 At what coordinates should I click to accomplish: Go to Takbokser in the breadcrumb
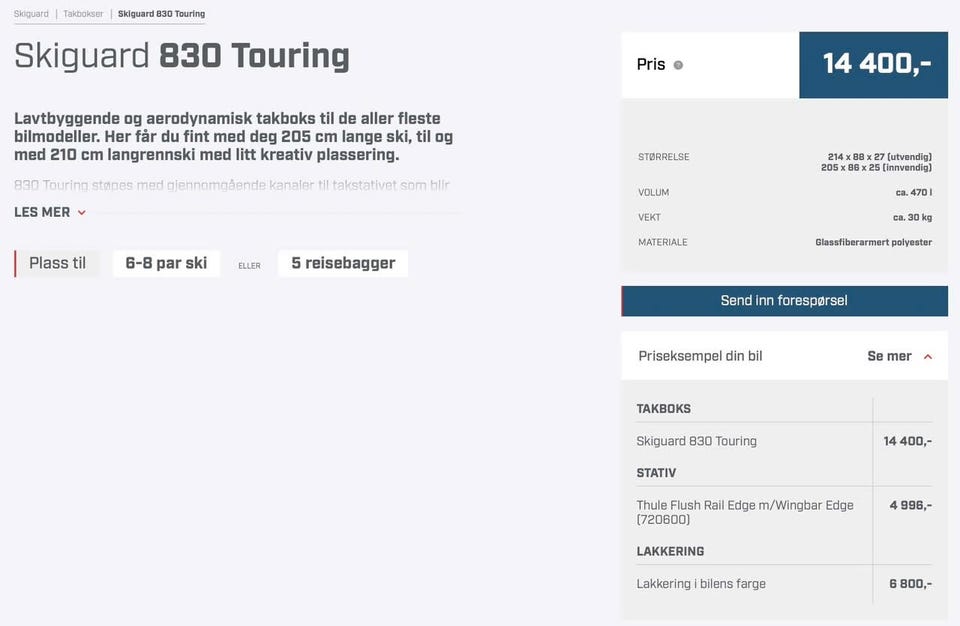83,14
